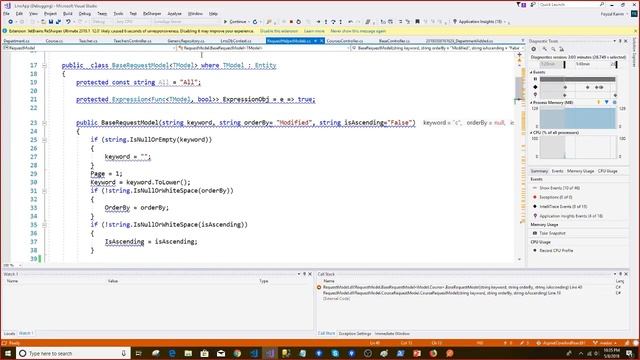Click the Quick Launch search box
This screenshot has height=360, width=640.
tap(571, 4)
